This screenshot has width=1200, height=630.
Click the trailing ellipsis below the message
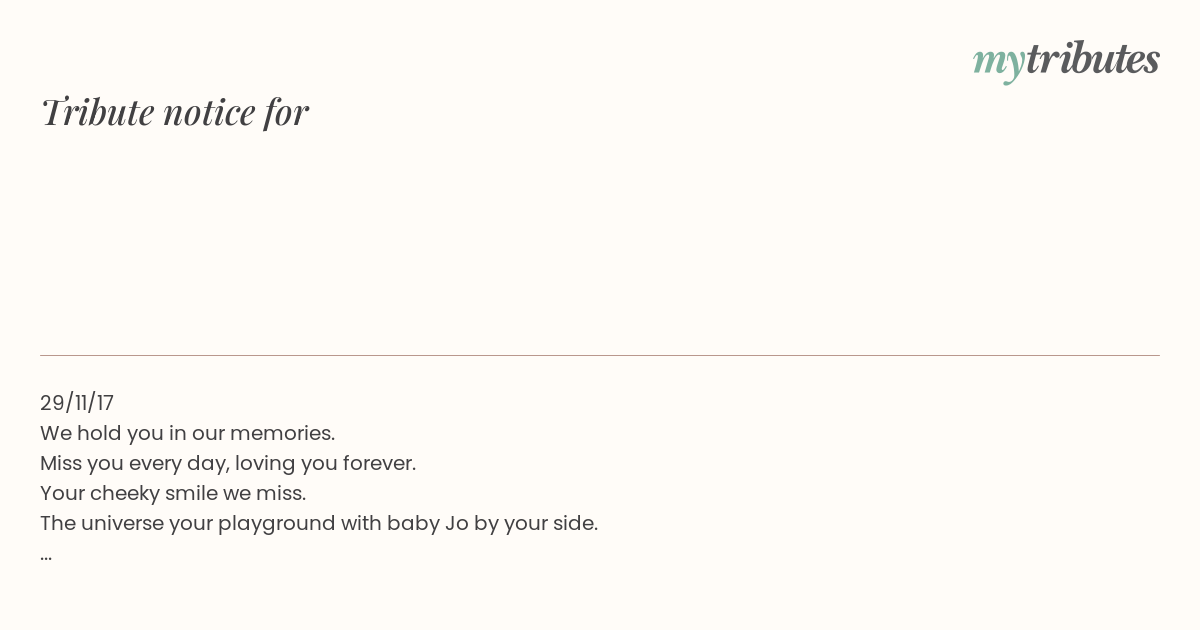(46, 557)
